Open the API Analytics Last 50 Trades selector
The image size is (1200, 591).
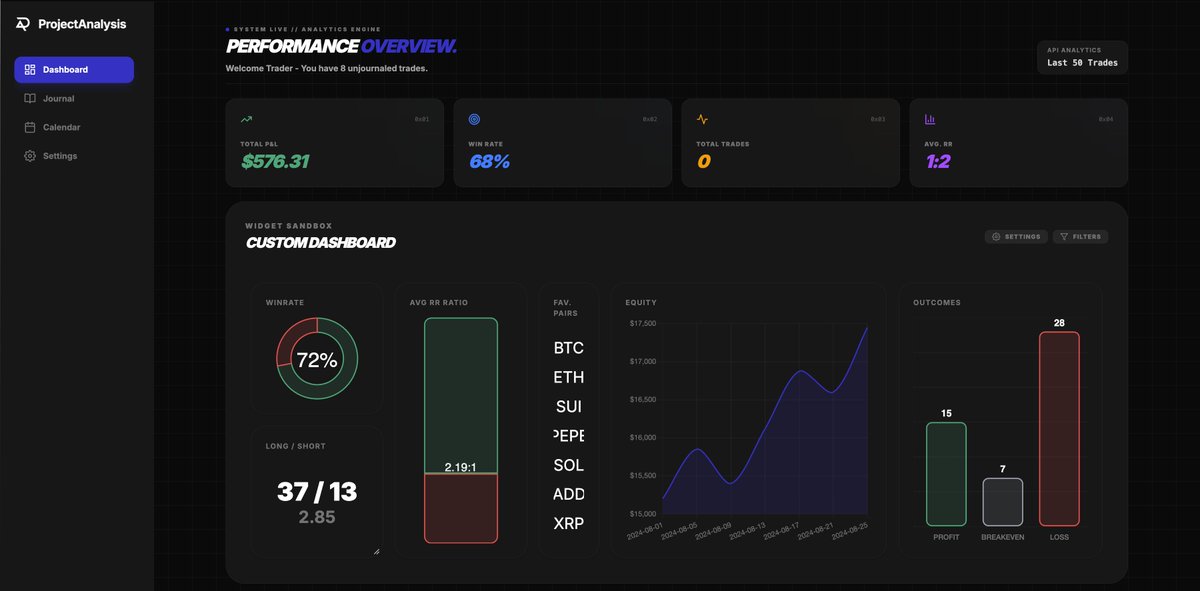[1082, 57]
